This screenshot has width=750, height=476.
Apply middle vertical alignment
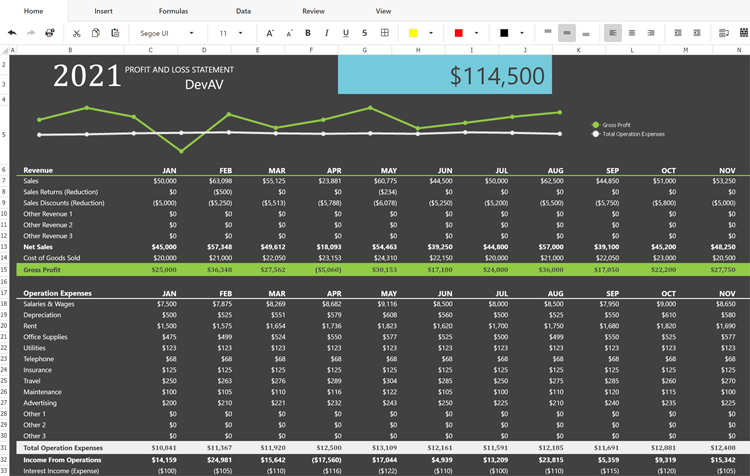coord(567,33)
